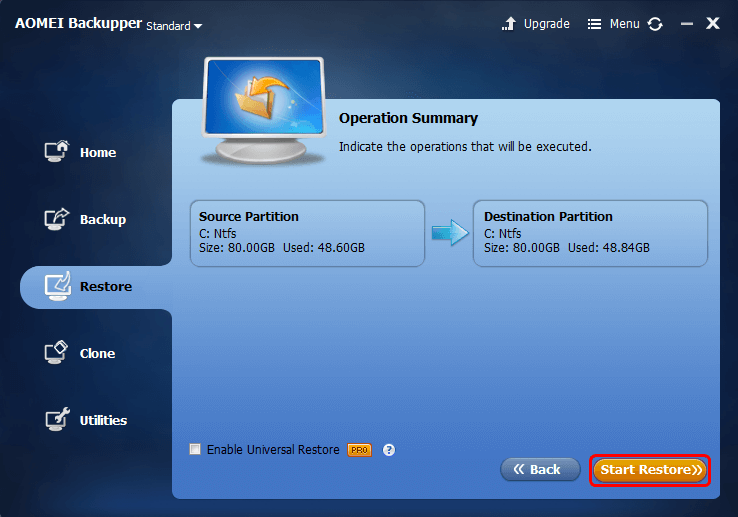Go to Home tab label
738x517 pixels.
98,153
